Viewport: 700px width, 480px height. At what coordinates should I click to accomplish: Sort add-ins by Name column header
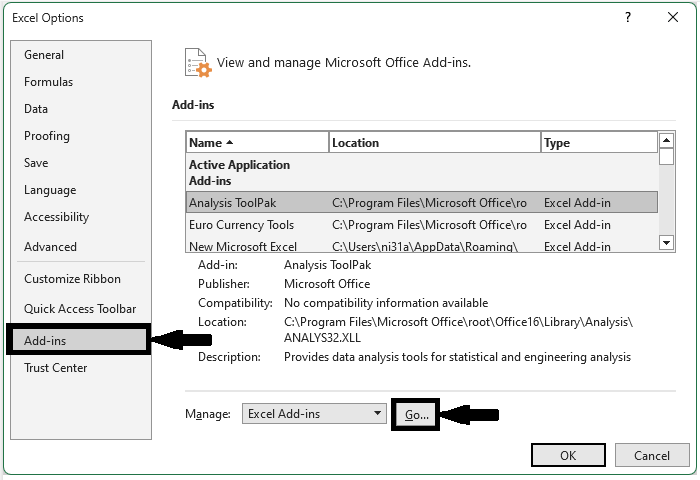(x=257, y=143)
